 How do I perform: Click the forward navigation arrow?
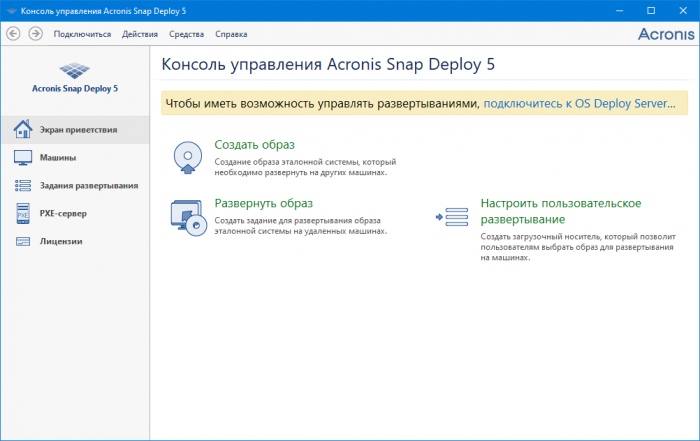36,33
